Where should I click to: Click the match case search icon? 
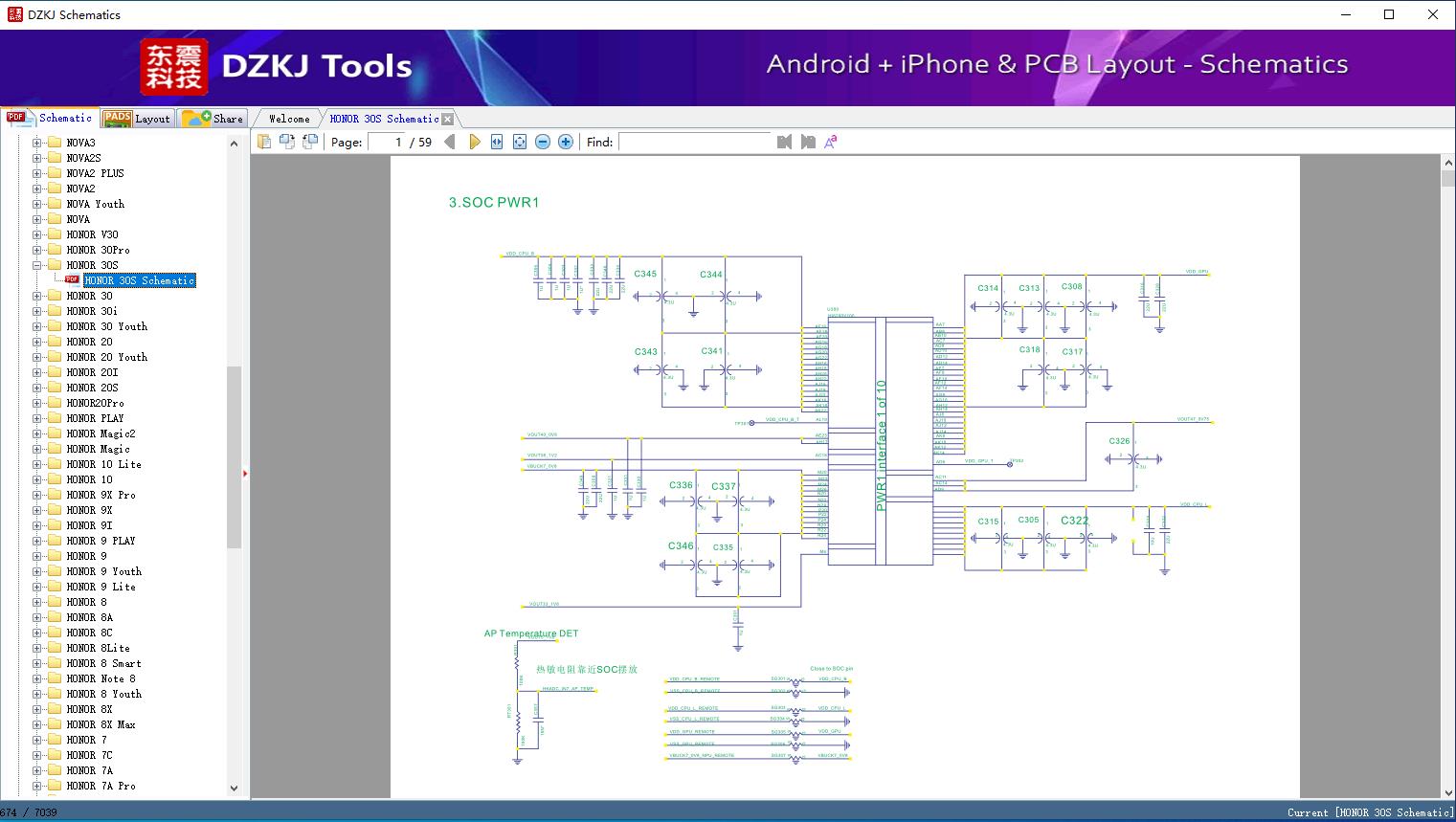pos(831,142)
